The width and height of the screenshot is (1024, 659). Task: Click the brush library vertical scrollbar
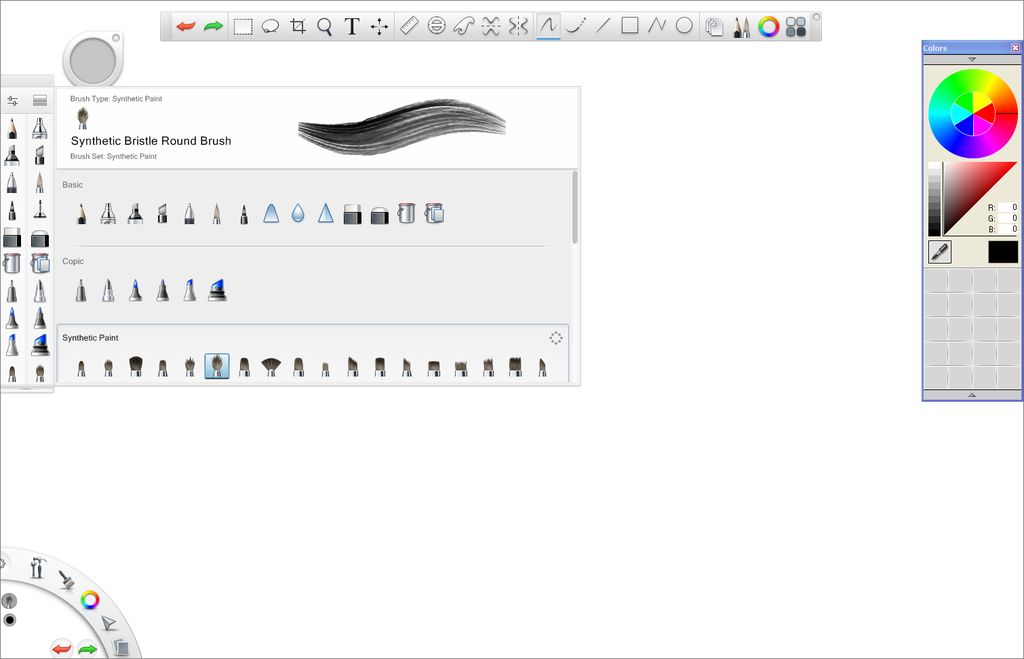click(x=575, y=207)
